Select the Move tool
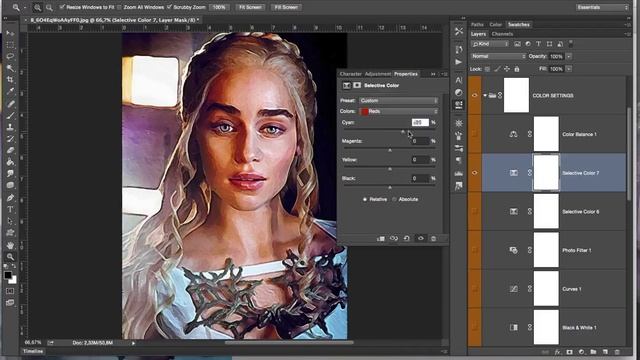 (11, 33)
